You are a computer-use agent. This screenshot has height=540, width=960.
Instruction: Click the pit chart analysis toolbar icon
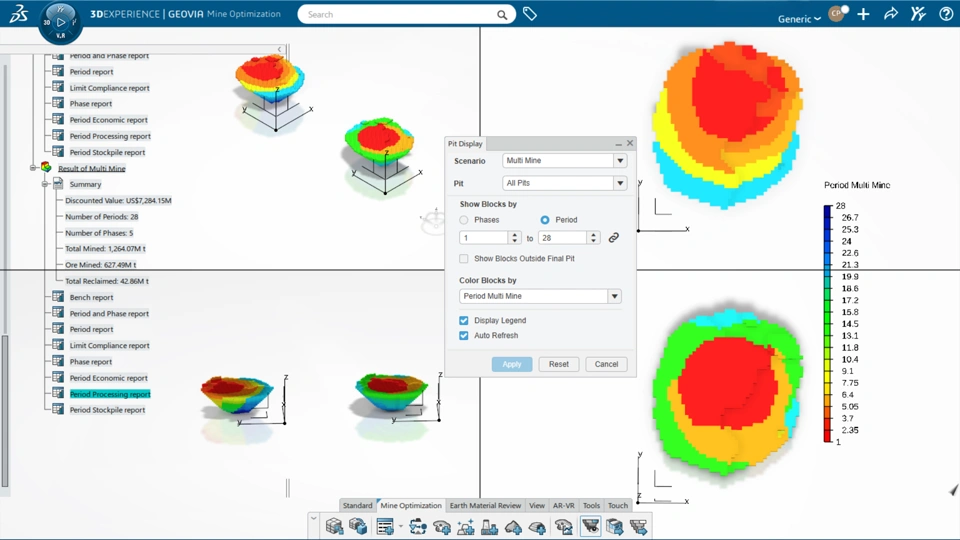pos(564,526)
